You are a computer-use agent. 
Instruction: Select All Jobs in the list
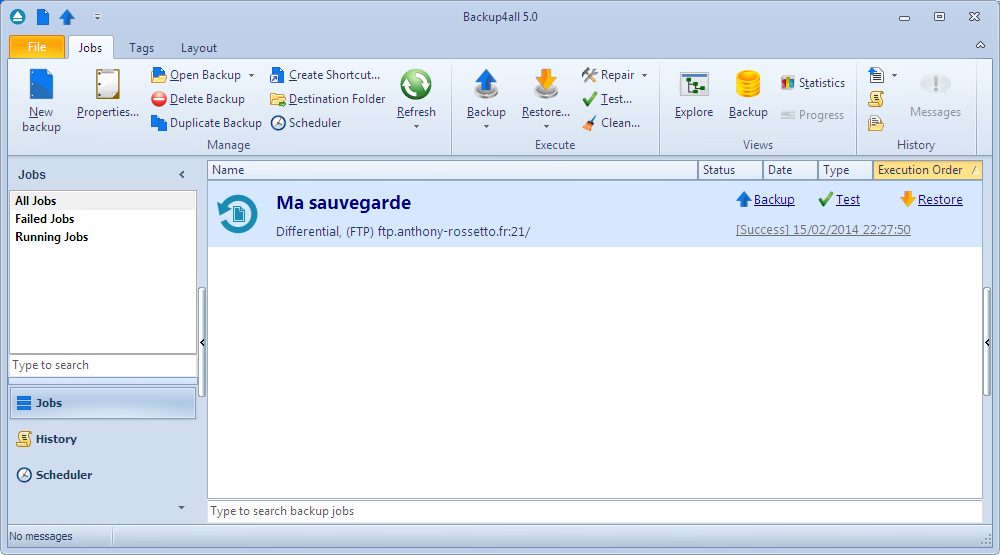coord(103,201)
